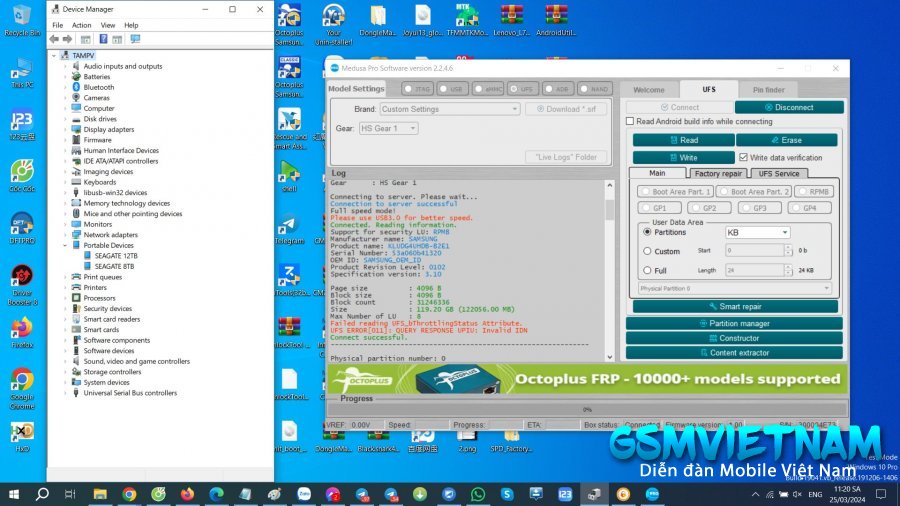Screen dimensions: 900x506
Task: Click the Length input field
Action: [754, 270]
